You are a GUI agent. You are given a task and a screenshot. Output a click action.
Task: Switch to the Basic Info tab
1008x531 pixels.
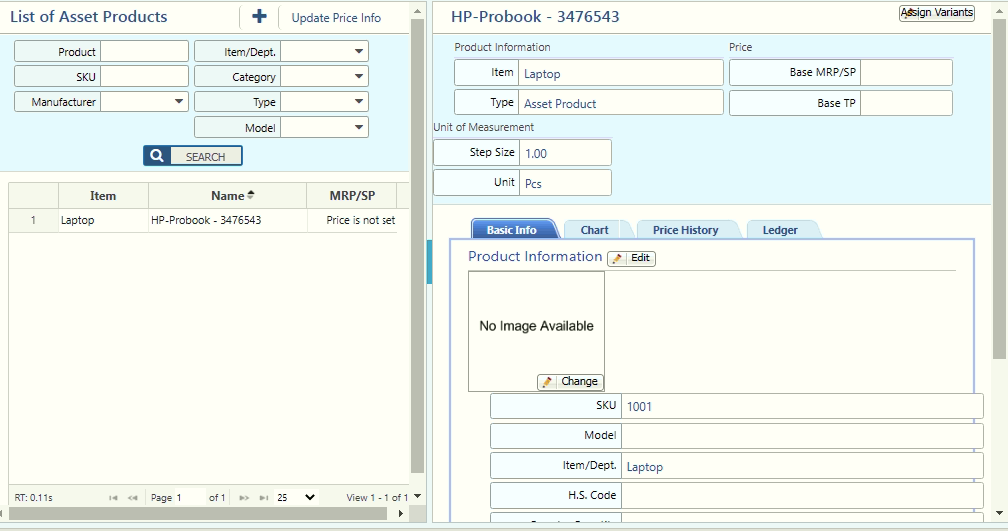(512, 230)
